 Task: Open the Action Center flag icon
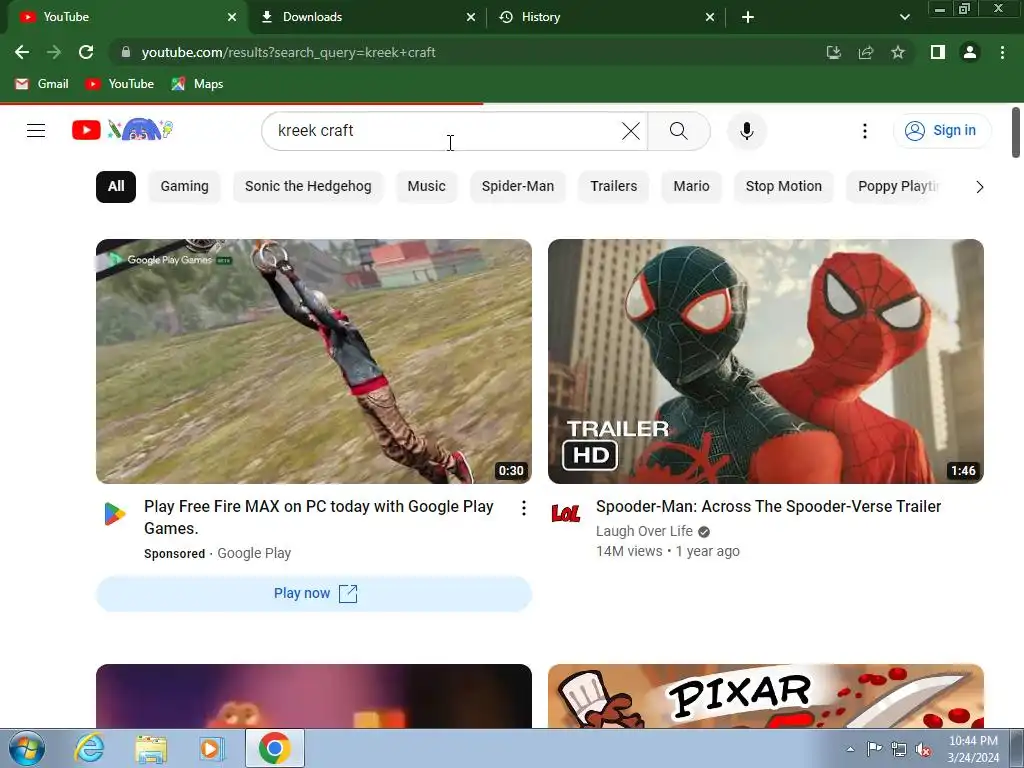click(x=874, y=749)
